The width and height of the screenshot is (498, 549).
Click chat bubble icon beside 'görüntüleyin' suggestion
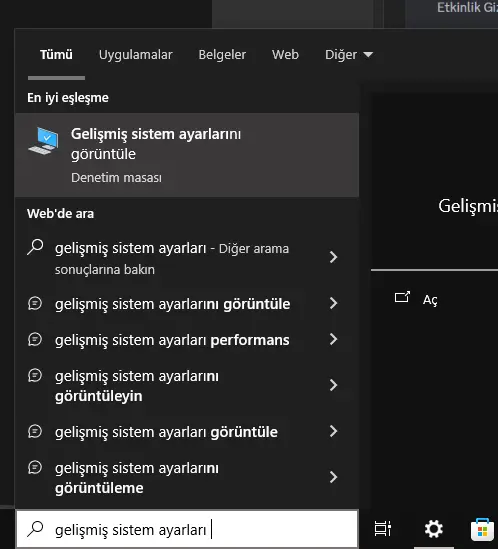[x=35, y=375]
